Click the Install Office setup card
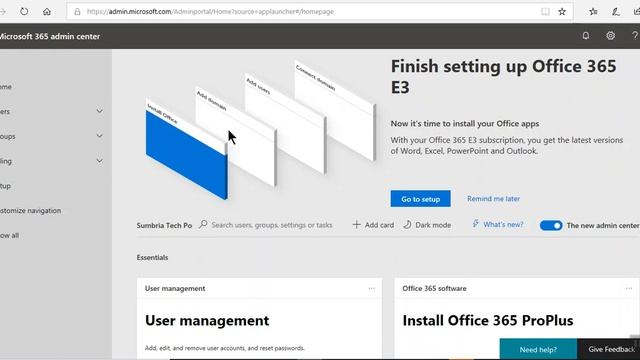640x360 pixels. click(x=186, y=150)
